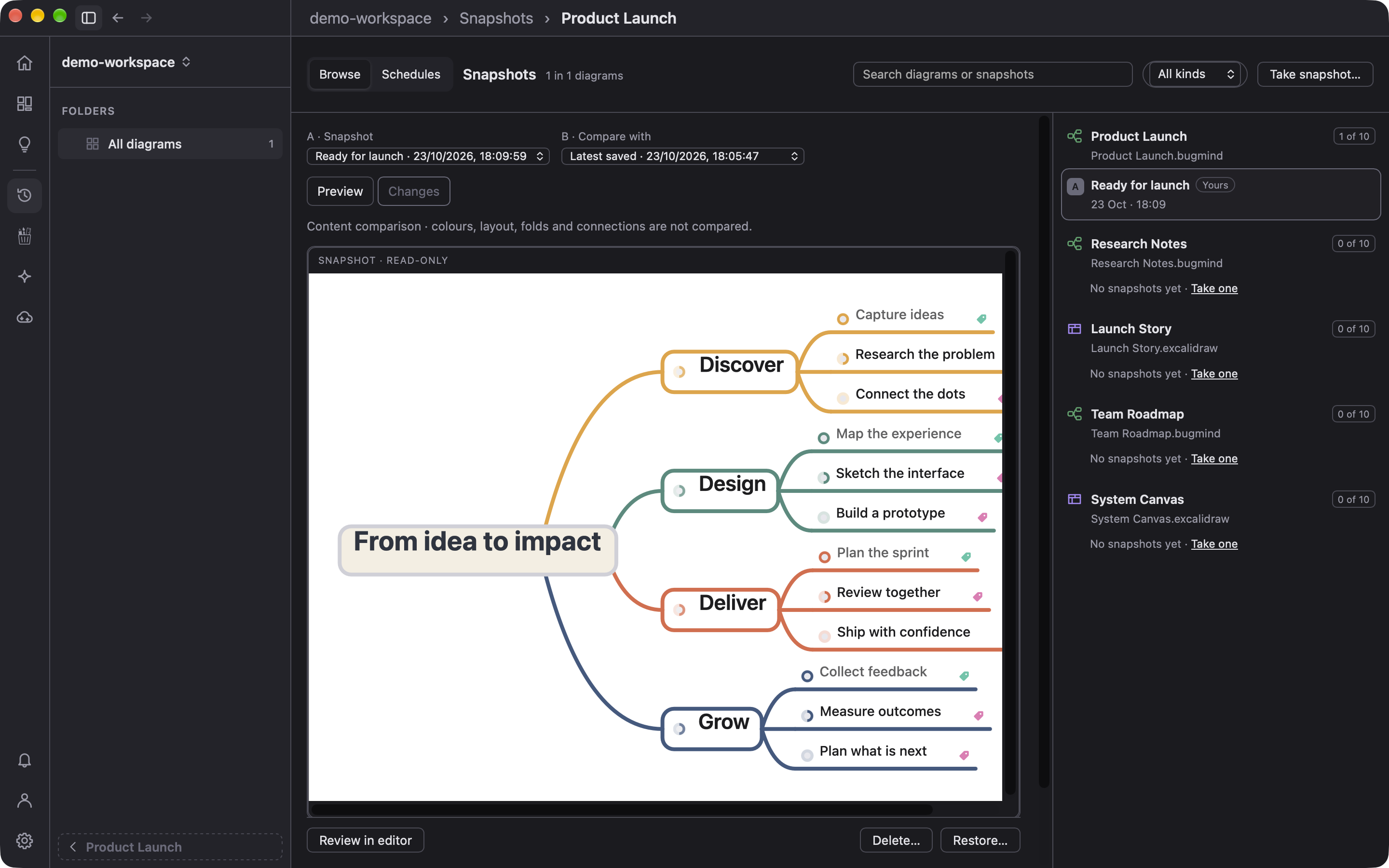Screen dimensions: 1389x868
Task: Click Take one link under Research Notes
Action: [x=1214, y=288]
